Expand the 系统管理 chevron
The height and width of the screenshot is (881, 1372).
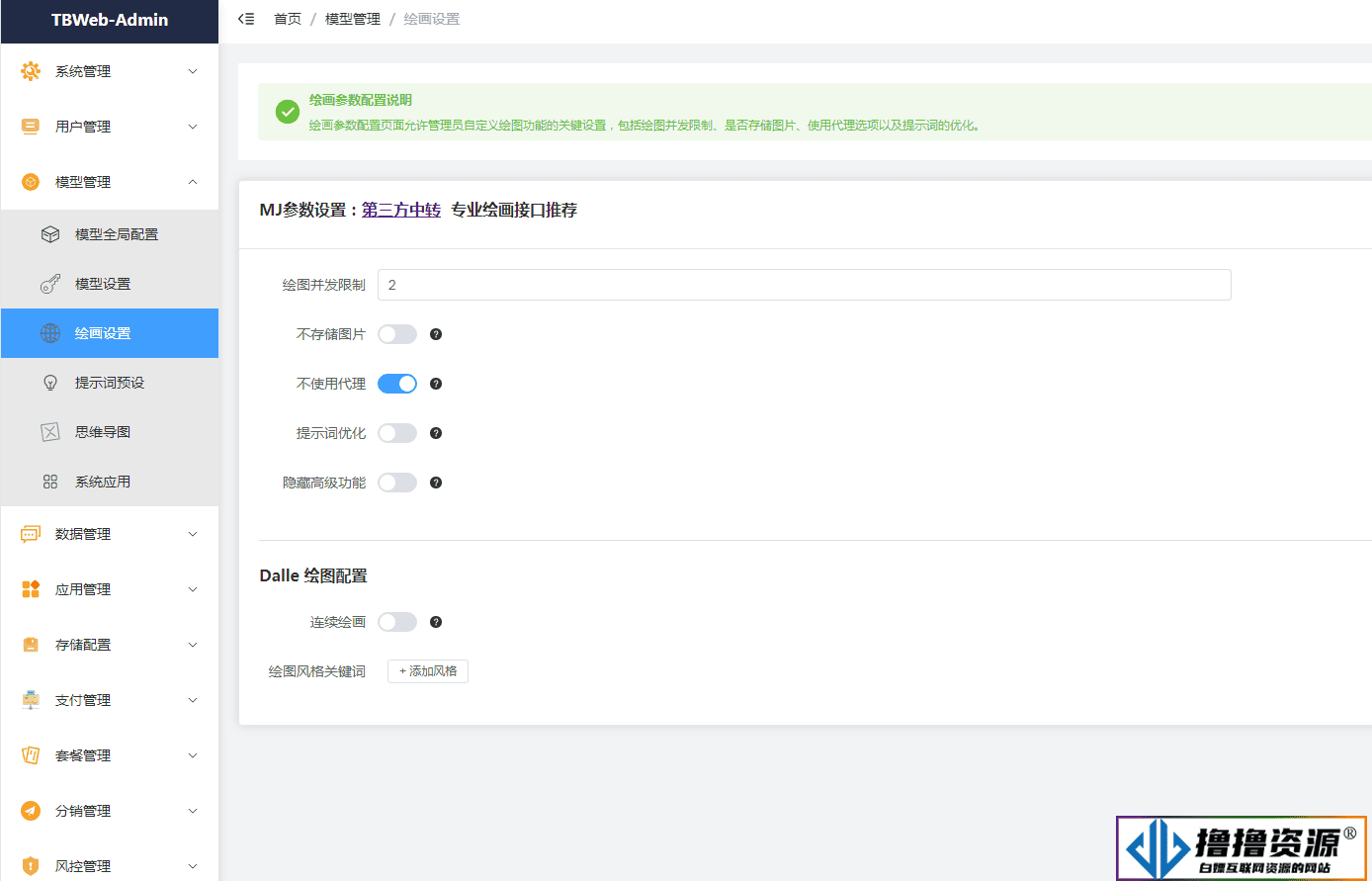coord(193,71)
